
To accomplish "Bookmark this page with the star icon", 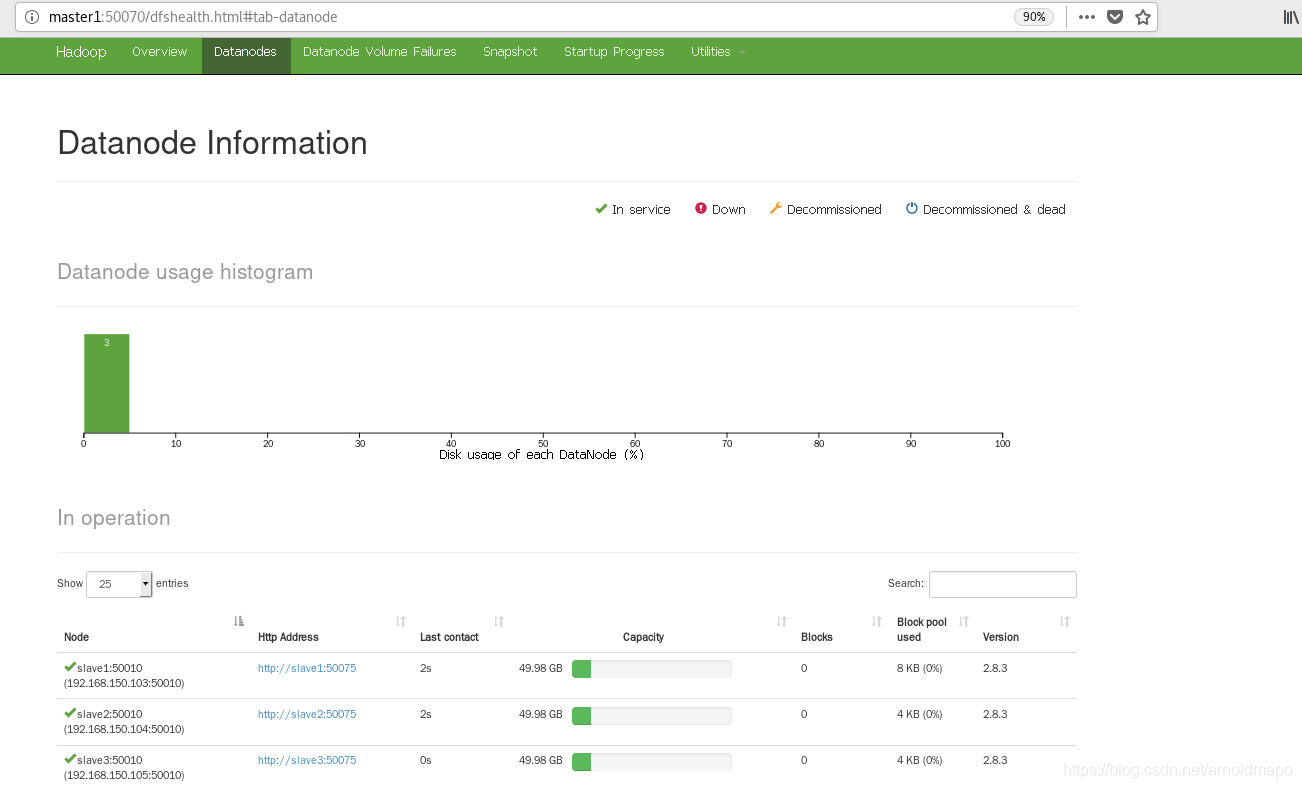I will coord(1143,17).
